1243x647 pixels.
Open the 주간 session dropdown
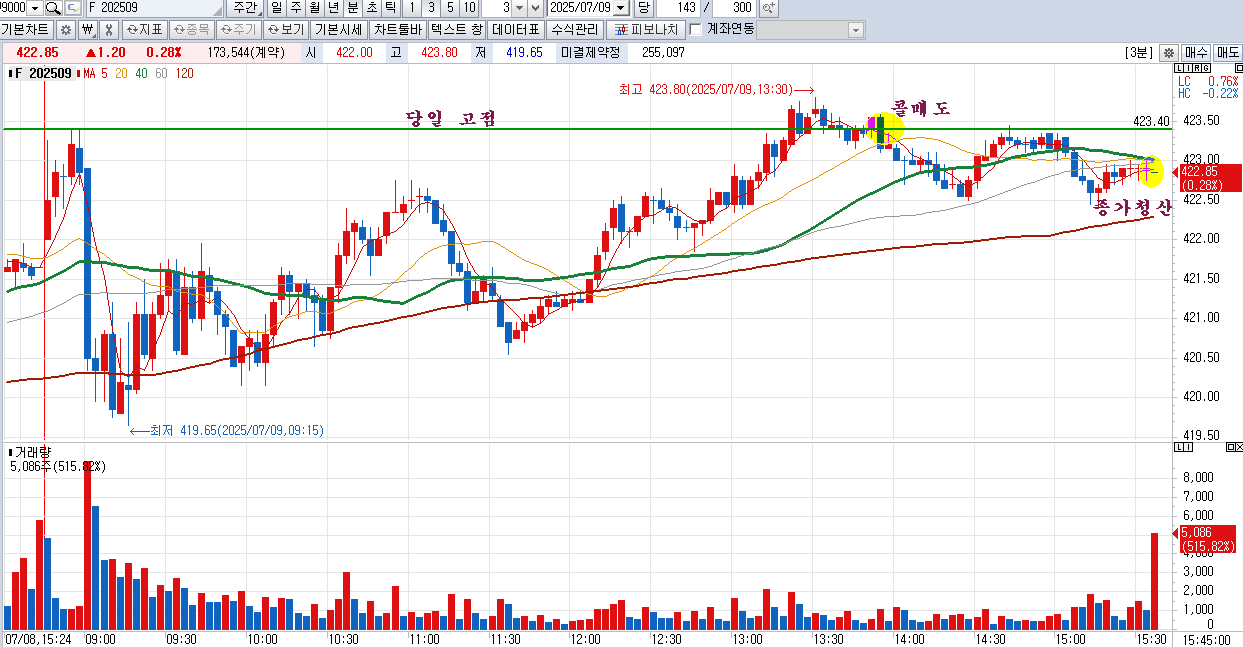pos(245,8)
